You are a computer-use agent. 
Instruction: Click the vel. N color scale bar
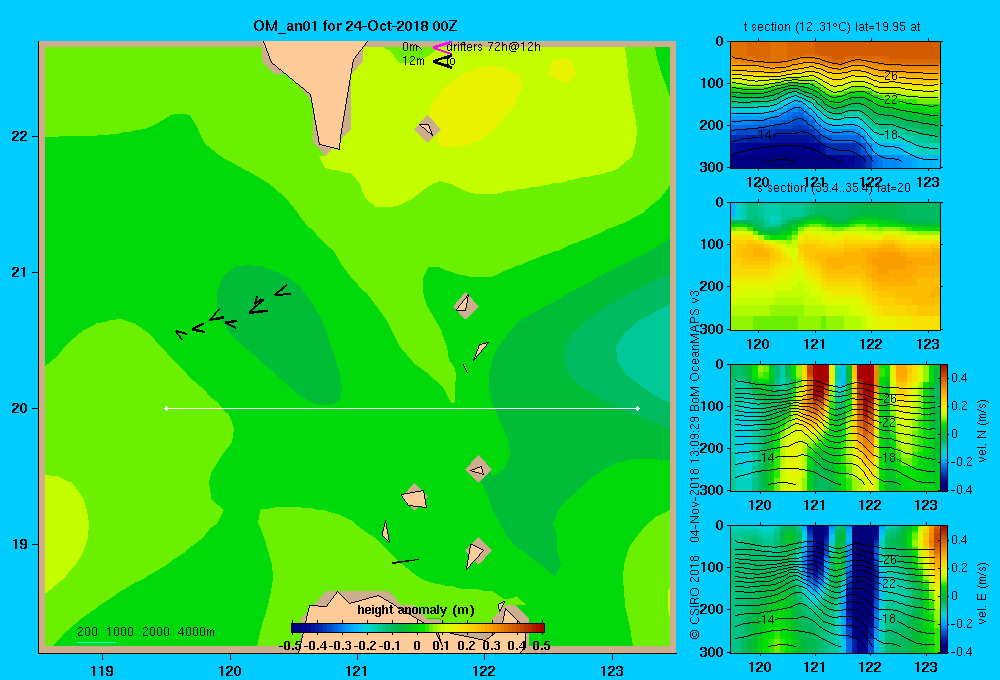[945, 427]
